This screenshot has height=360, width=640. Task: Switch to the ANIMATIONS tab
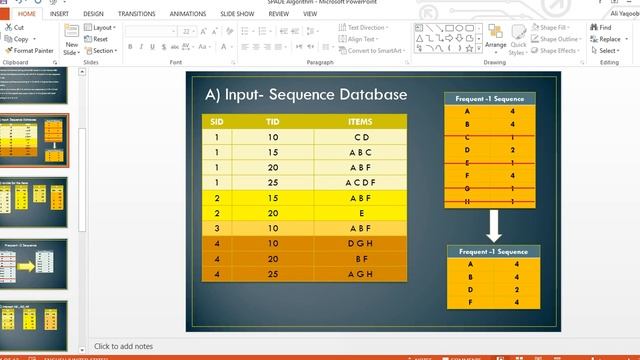point(188,14)
